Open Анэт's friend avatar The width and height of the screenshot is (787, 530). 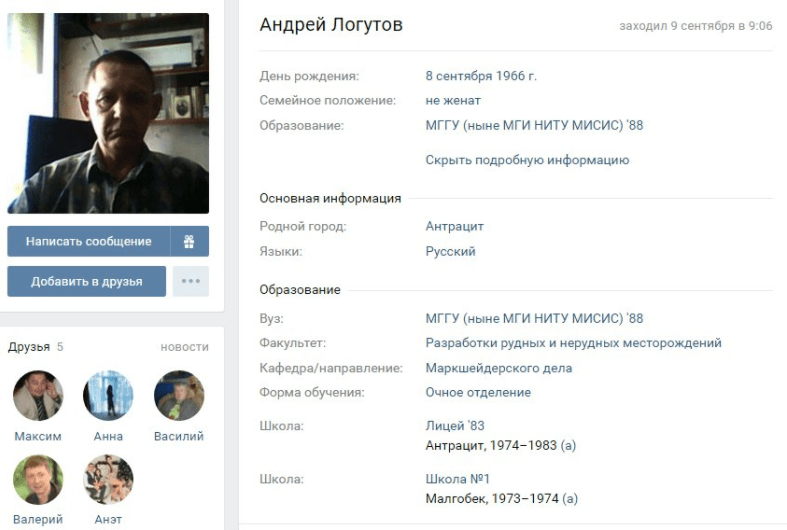108,479
